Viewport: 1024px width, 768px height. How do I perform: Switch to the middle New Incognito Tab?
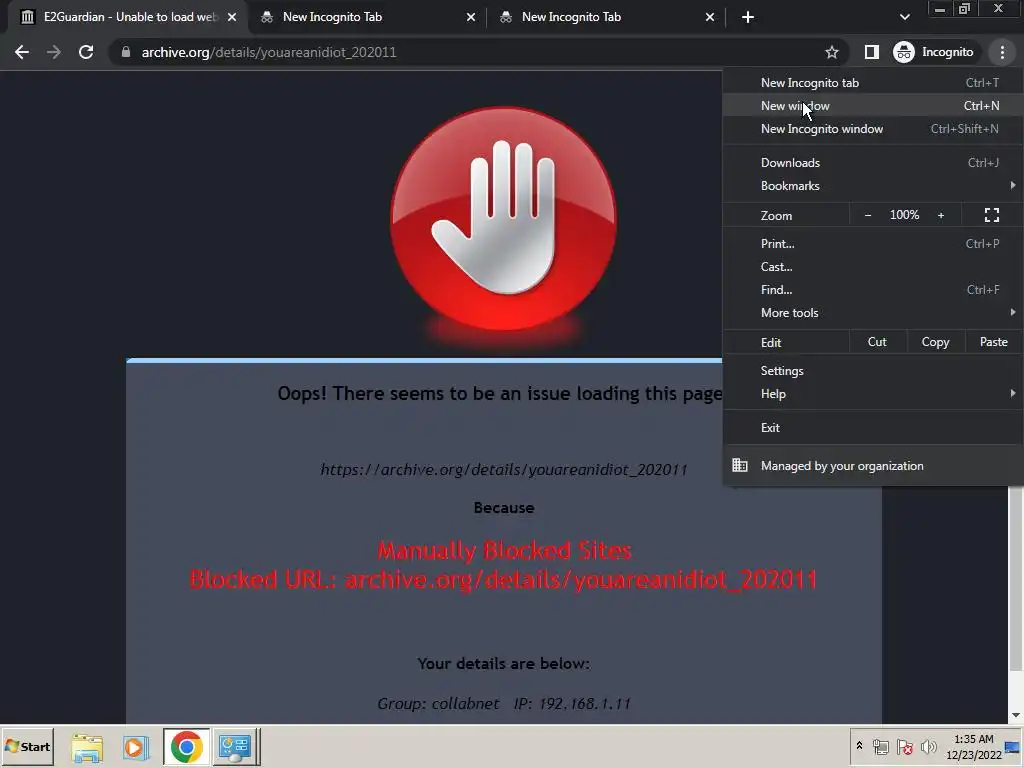367,17
